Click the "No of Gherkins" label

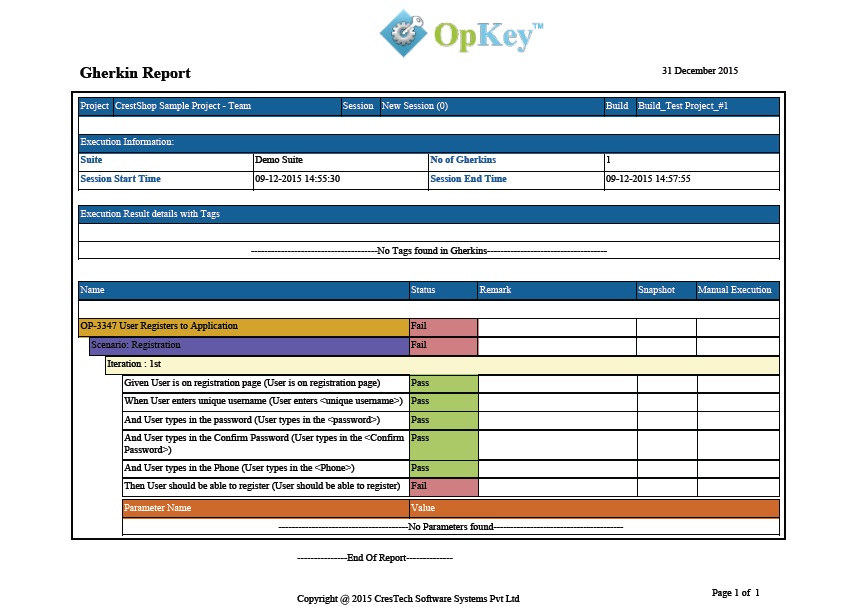point(463,160)
